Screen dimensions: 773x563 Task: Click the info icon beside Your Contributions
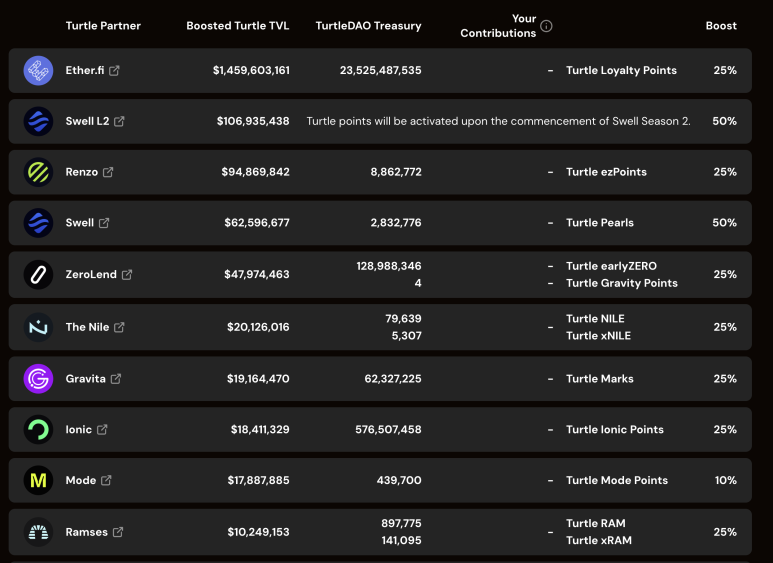click(546, 26)
